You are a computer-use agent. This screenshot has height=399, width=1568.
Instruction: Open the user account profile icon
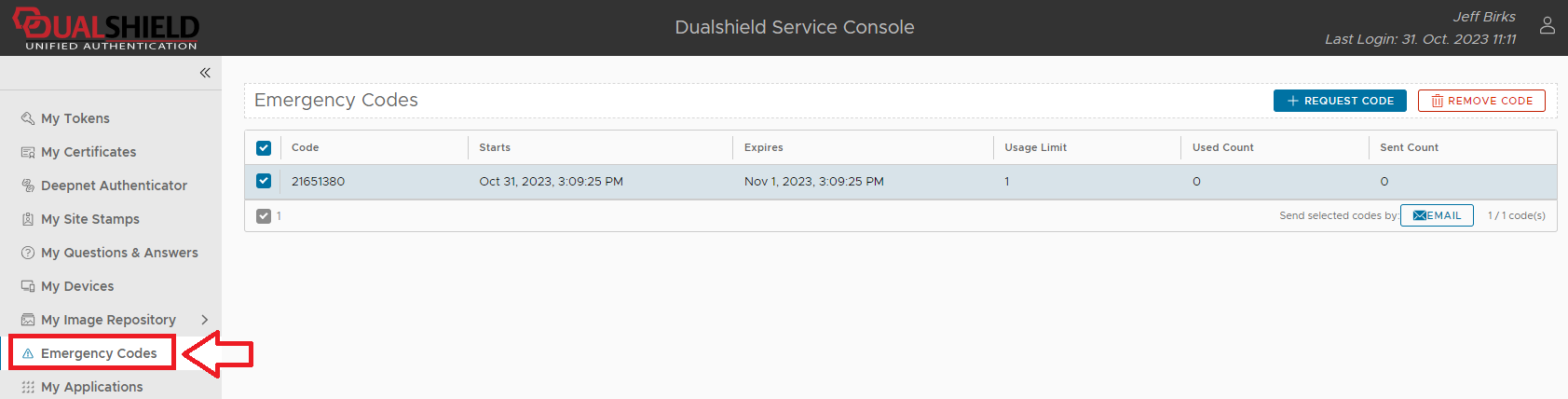pos(1547,26)
